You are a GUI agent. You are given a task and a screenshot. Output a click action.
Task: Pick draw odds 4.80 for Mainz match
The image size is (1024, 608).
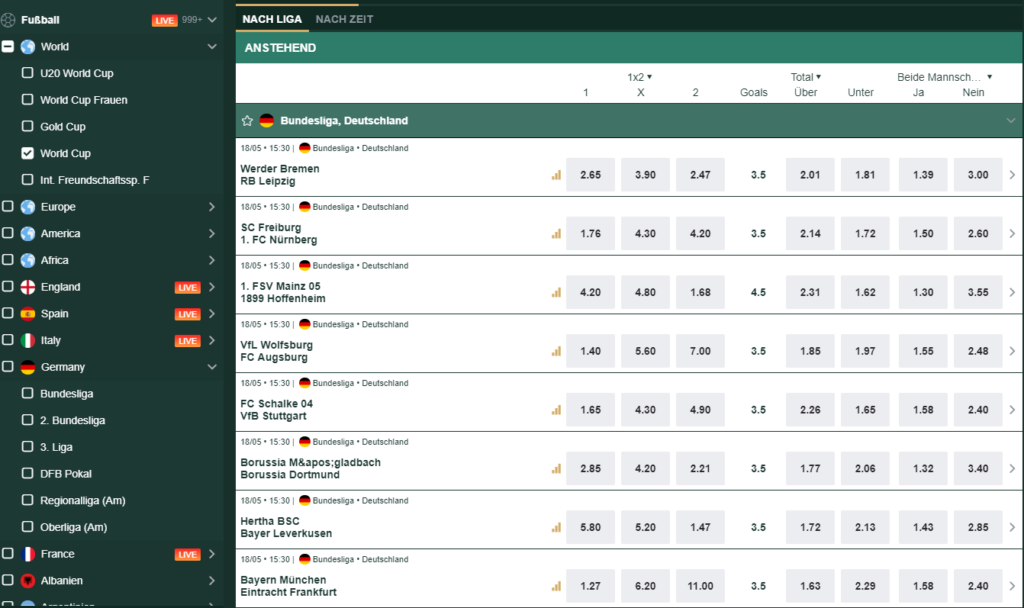[x=645, y=293]
